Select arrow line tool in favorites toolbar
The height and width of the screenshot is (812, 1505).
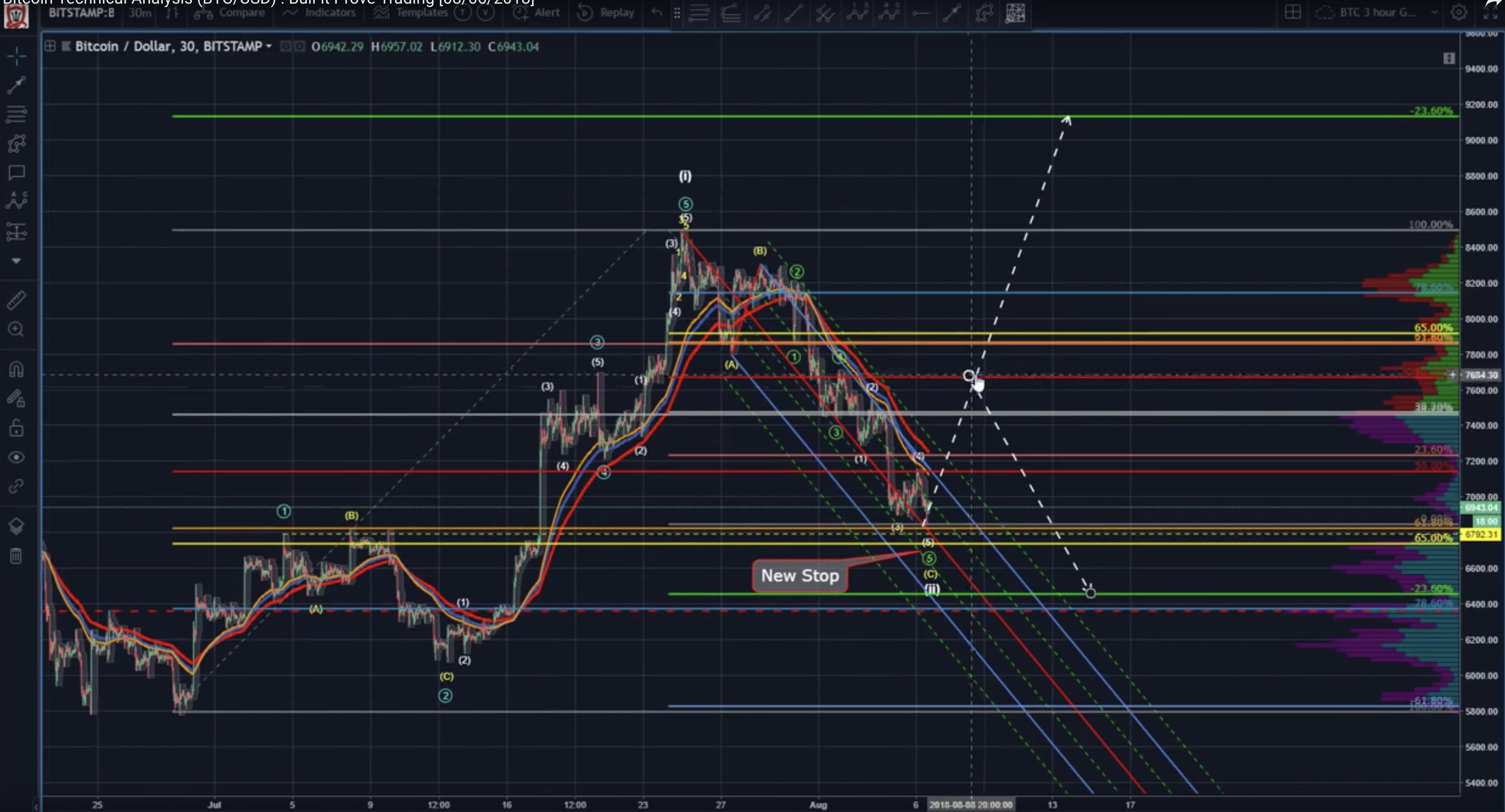[952, 13]
